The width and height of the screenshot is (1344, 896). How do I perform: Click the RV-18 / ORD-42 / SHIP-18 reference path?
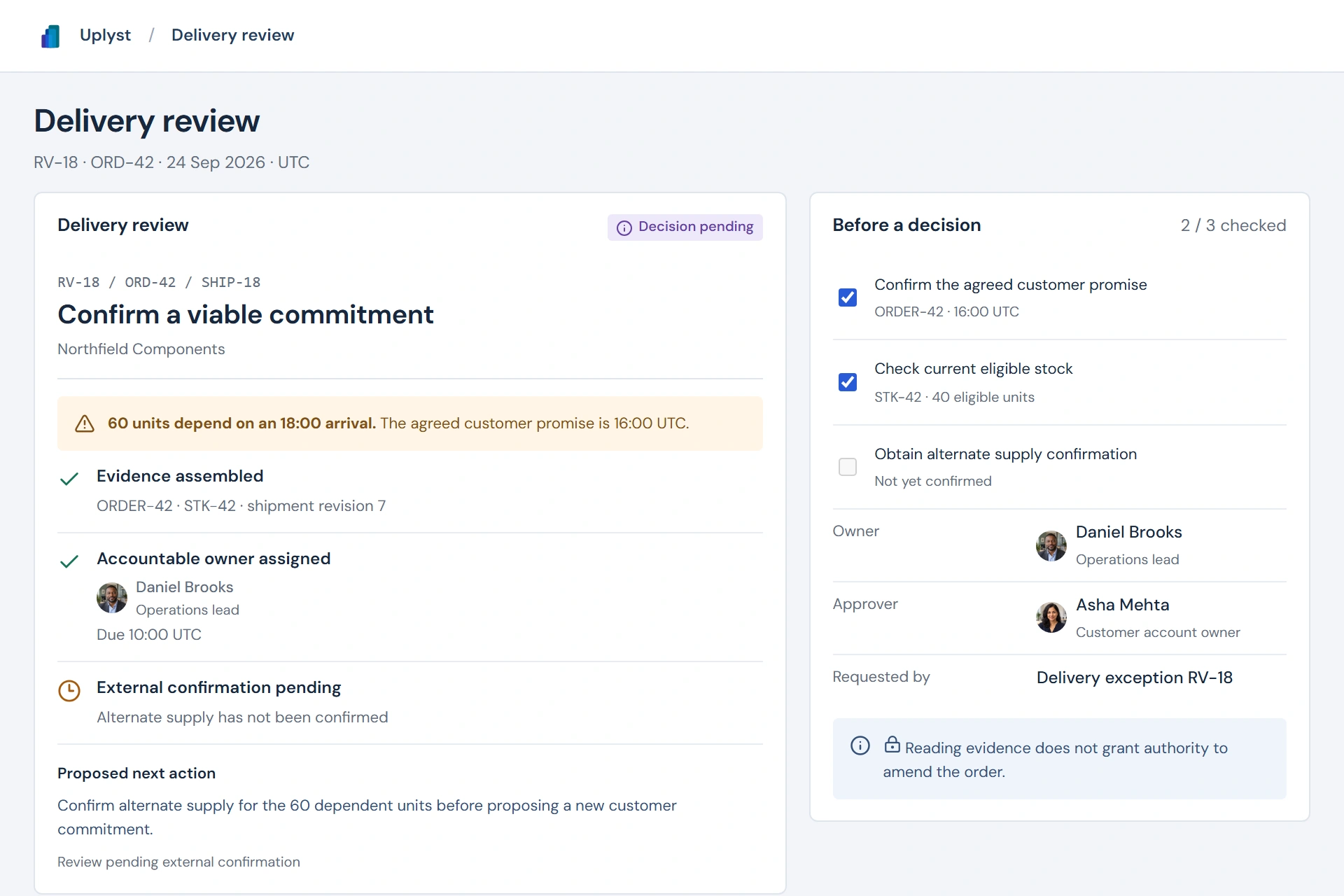coord(159,282)
